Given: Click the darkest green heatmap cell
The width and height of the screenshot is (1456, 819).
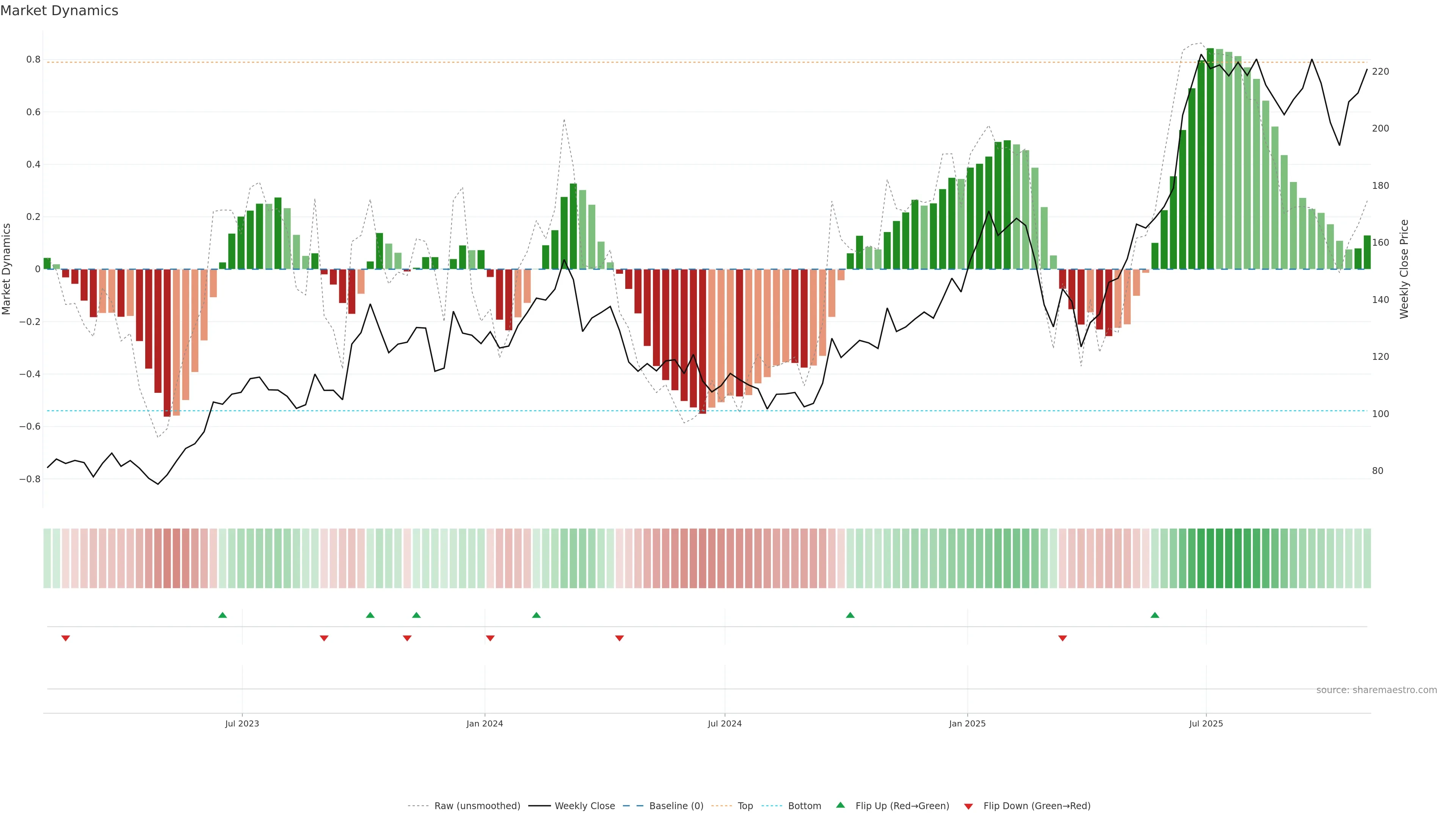Looking at the screenshot, I should (x=1210, y=559).
